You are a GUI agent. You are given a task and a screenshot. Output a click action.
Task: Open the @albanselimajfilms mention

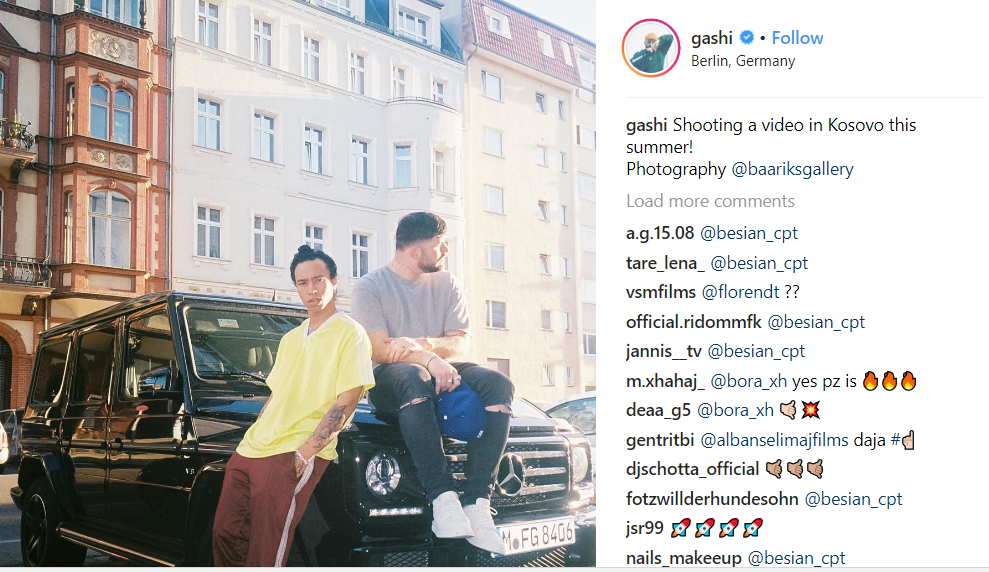pos(775,440)
